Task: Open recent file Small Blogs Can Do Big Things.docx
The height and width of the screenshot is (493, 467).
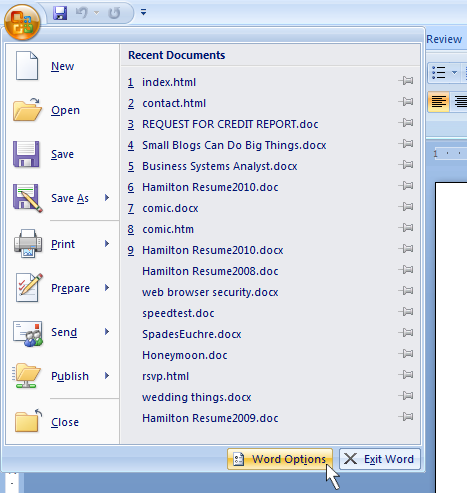Action: 234,145
